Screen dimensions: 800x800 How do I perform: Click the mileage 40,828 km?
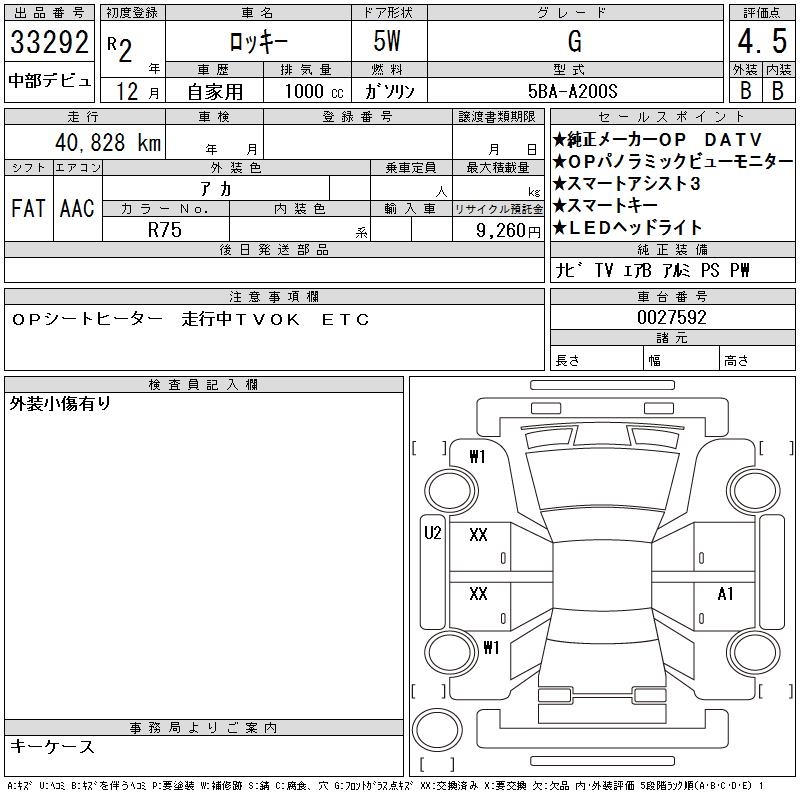108,143
